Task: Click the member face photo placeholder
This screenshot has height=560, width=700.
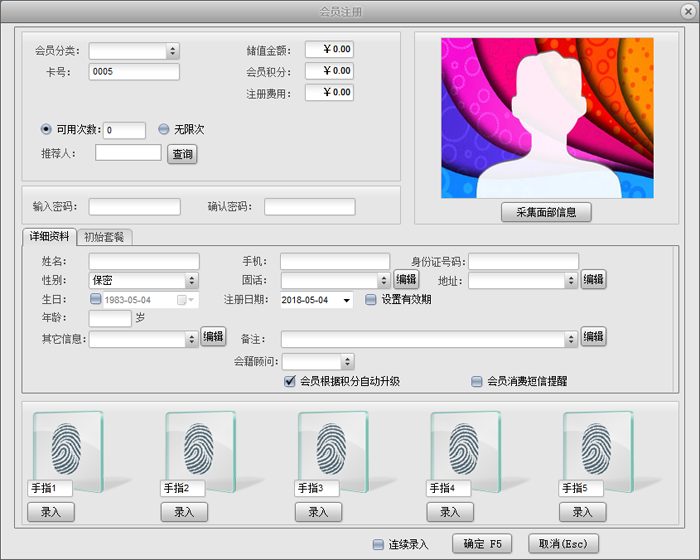Action: click(x=547, y=118)
